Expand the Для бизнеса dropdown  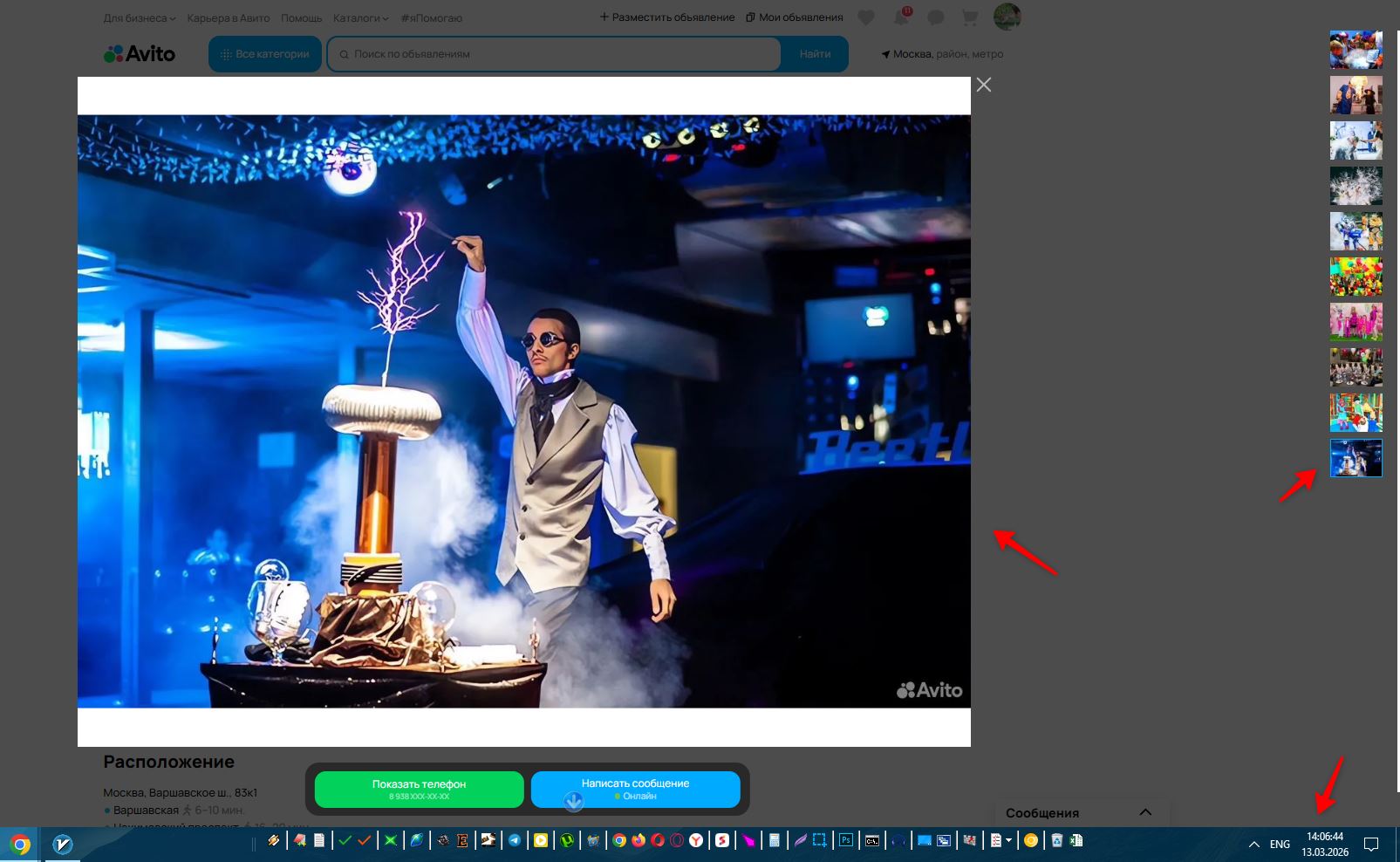pos(139,18)
